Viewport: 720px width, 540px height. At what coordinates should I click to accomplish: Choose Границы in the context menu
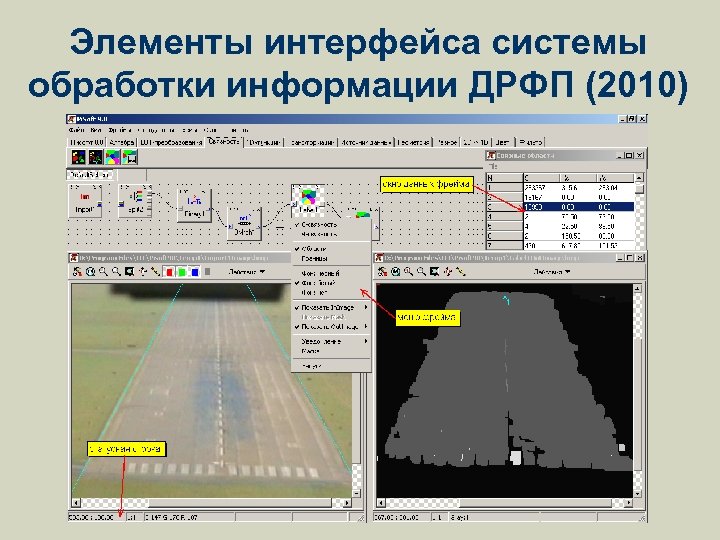(331, 259)
